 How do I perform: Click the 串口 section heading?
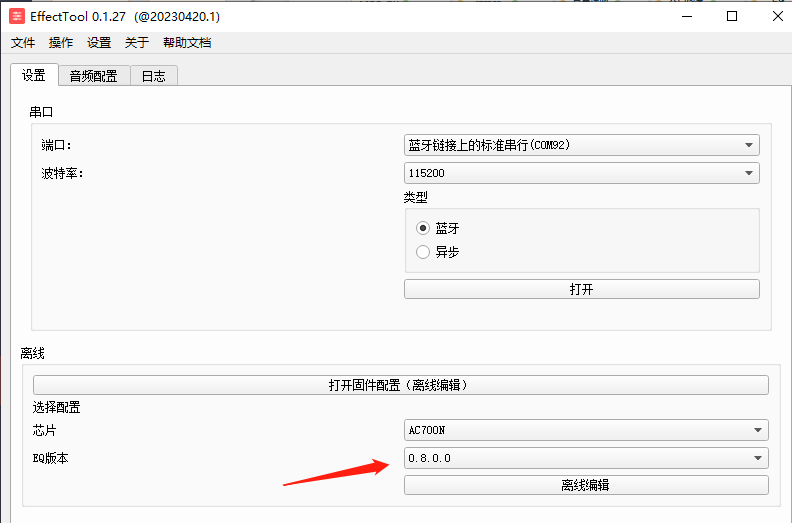coord(41,112)
